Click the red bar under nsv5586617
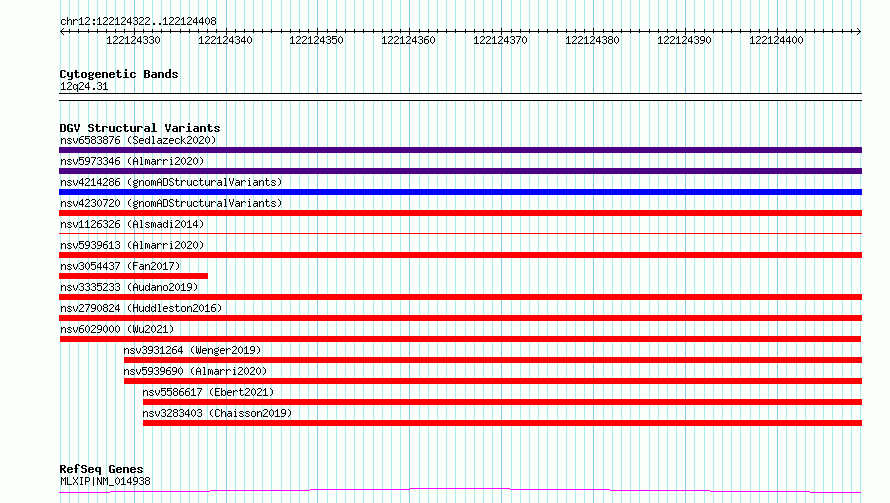The image size is (890, 503). coord(502,402)
